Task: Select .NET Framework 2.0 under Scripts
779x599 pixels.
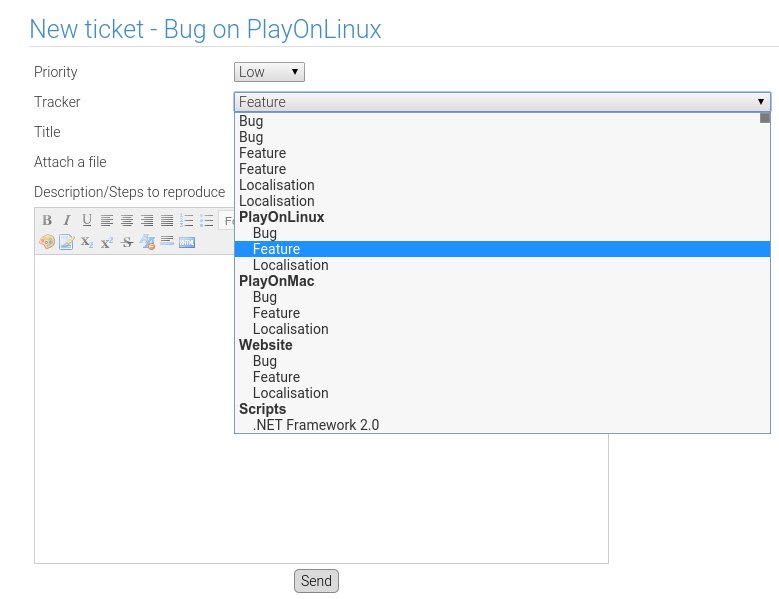Action: pos(502,425)
